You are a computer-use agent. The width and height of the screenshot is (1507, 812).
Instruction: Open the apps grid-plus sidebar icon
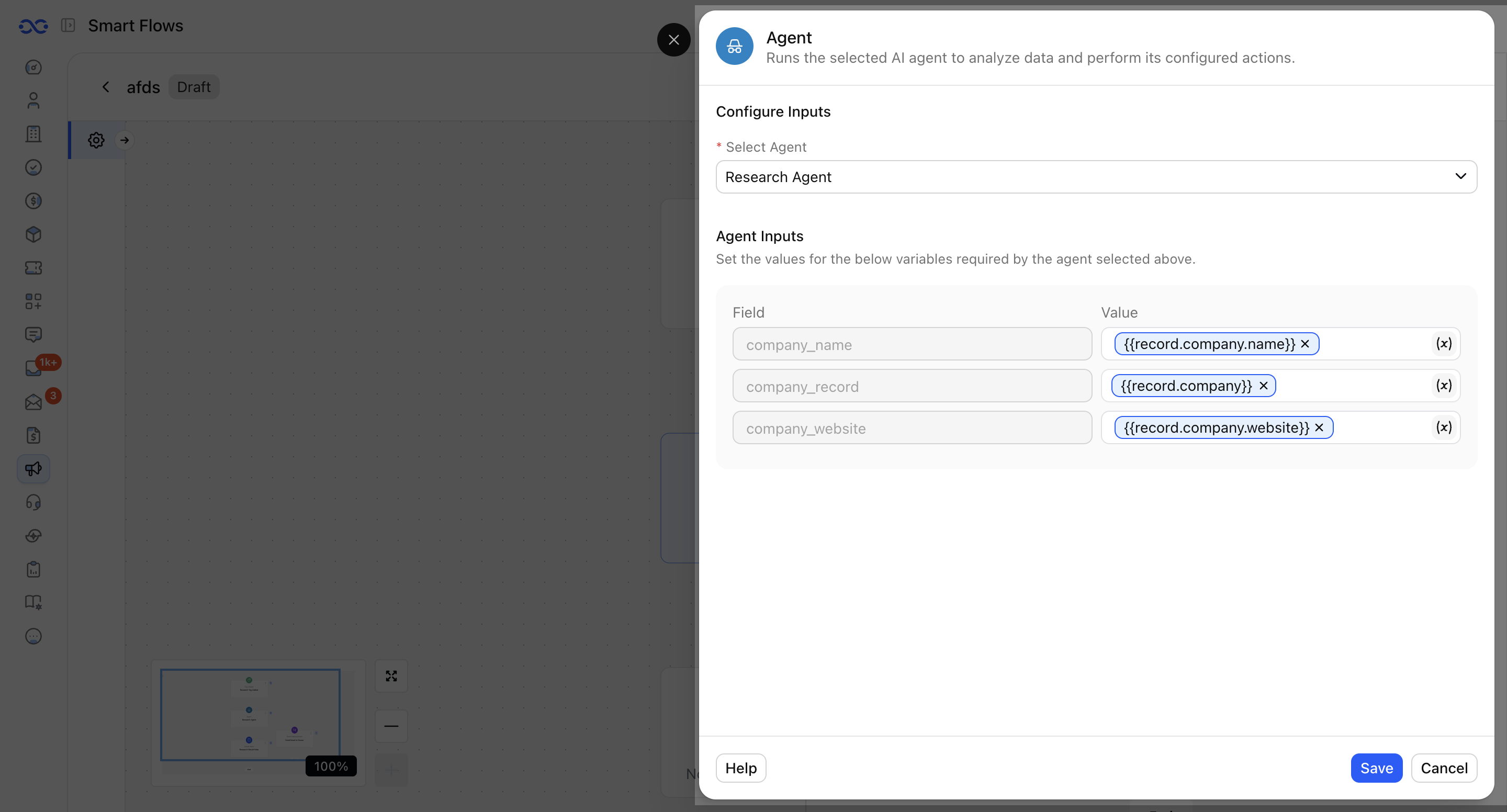(33, 301)
